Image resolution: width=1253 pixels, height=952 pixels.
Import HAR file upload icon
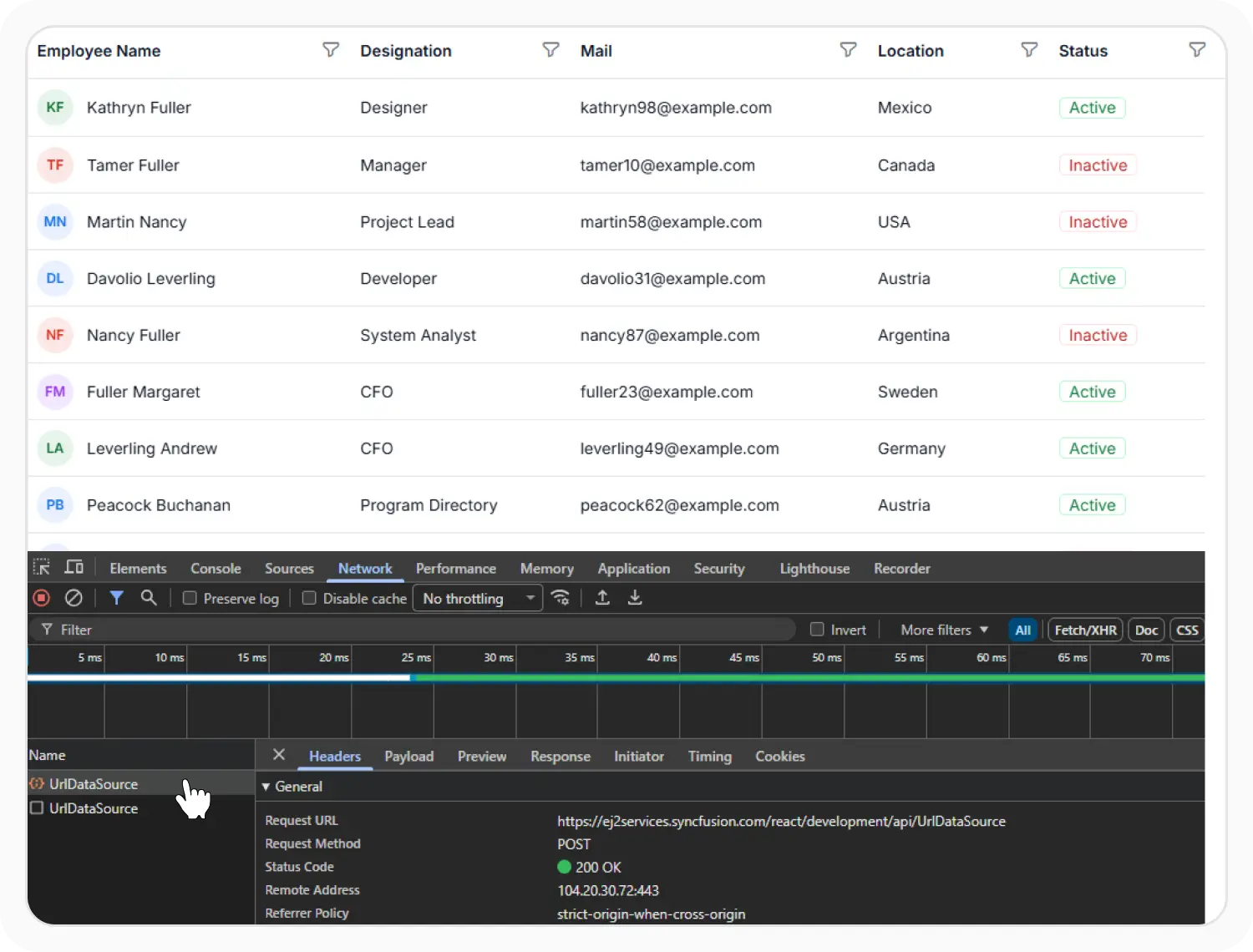602,598
